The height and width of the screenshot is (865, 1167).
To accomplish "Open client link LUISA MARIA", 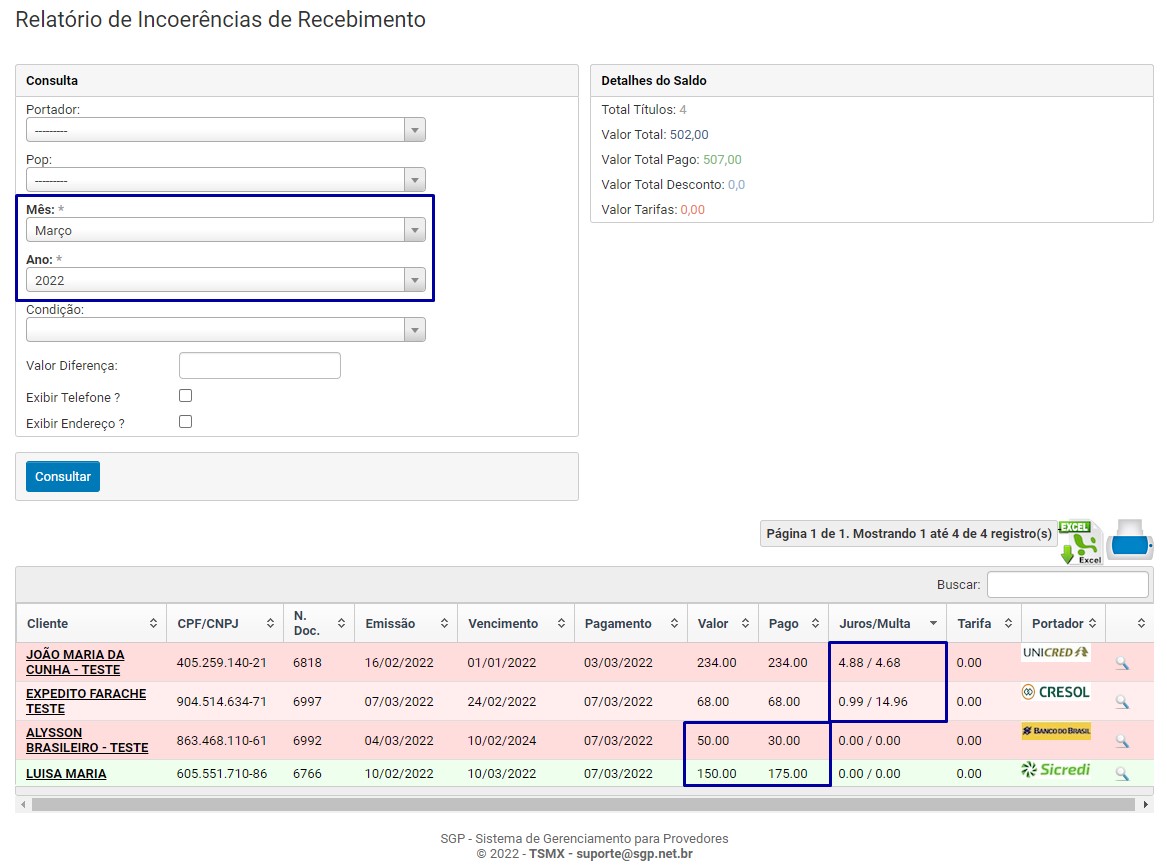I will pyautogui.click(x=66, y=774).
